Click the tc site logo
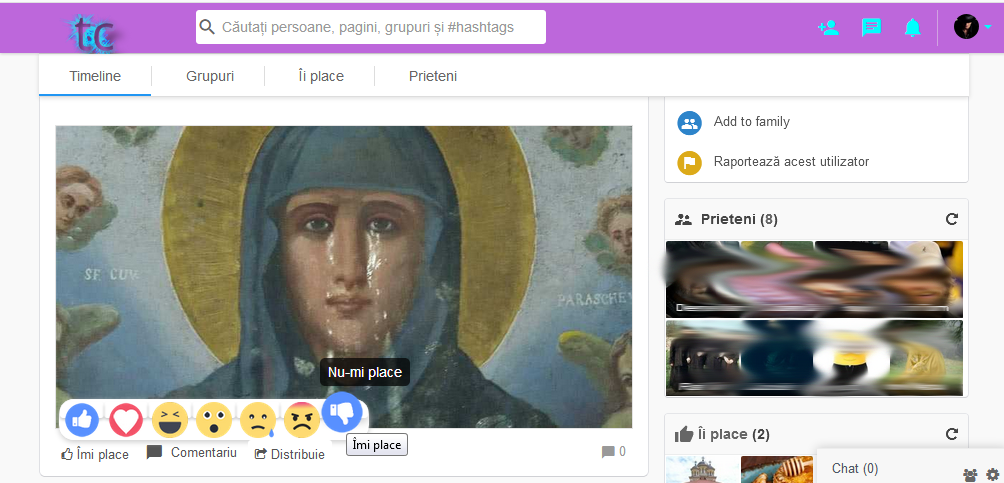 pyautogui.click(x=92, y=33)
